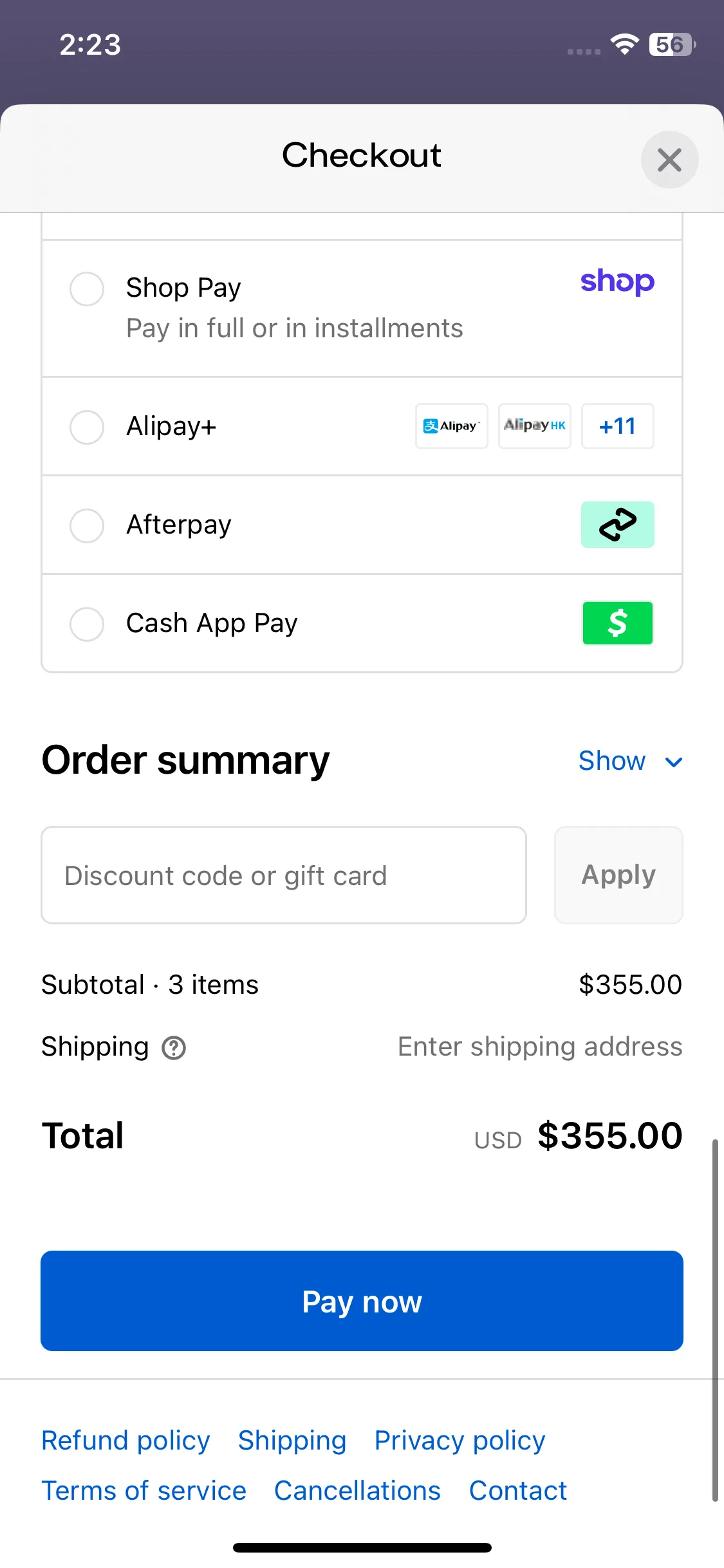This screenshot has width=724, height=1568.
Task: Open the Privacy policy link
Action: 460,1441
